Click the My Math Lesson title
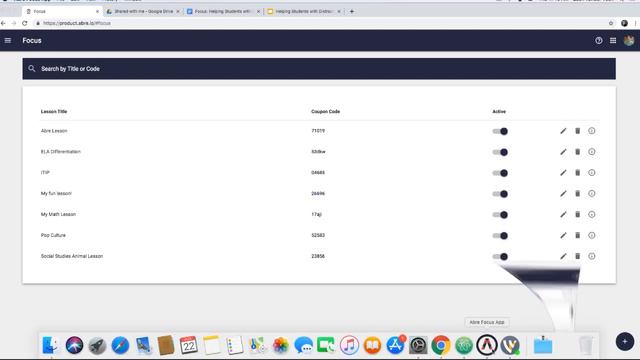 58,214
